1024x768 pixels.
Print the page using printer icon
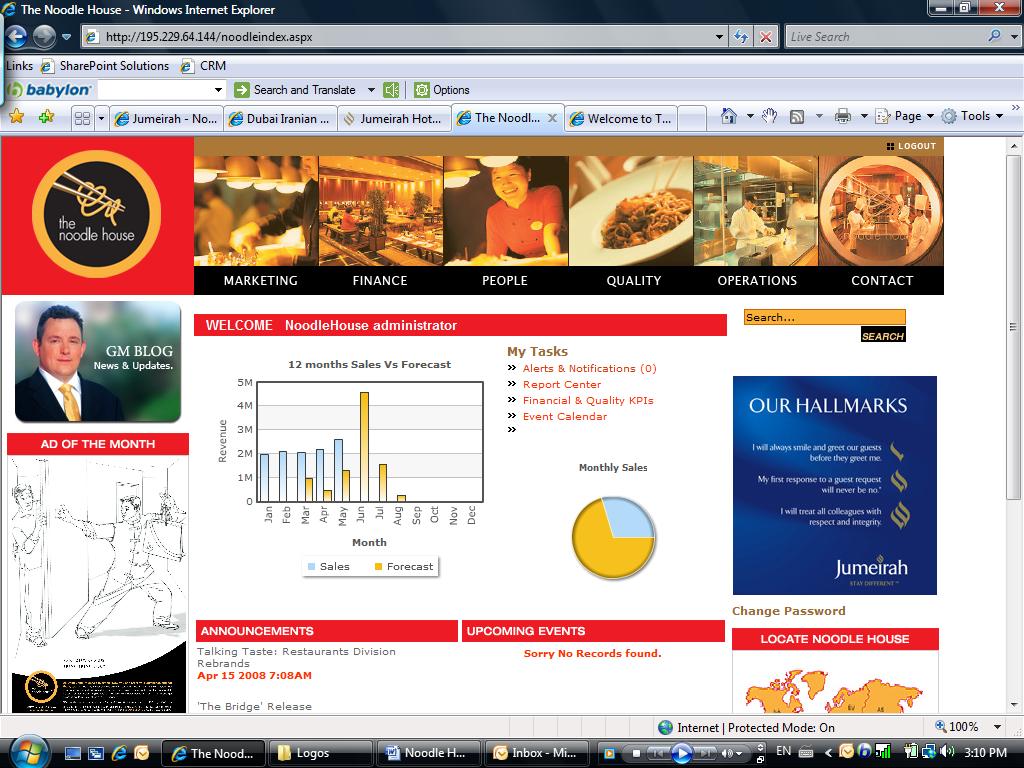843,116
